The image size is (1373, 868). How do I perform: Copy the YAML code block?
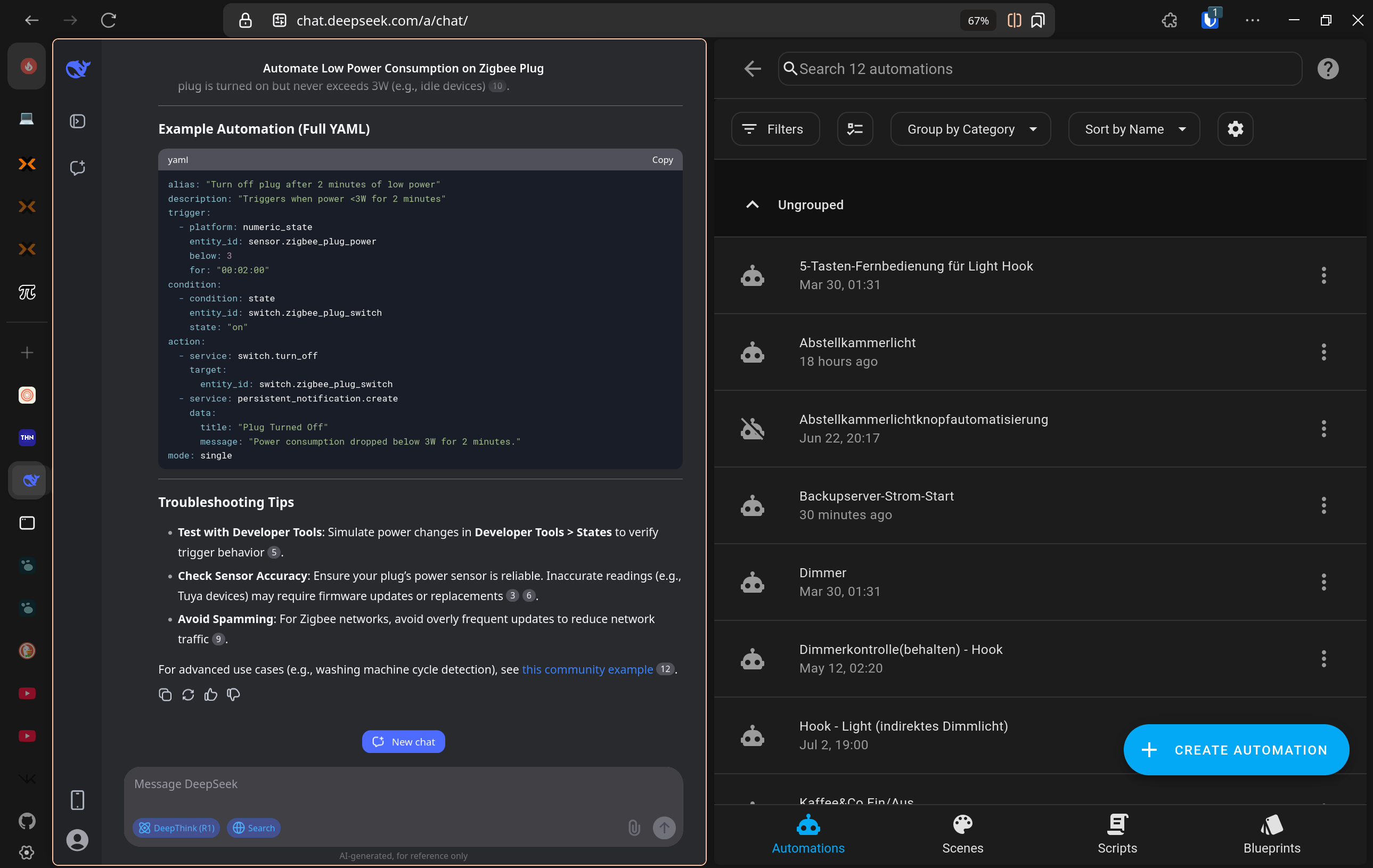tap(663, 160)
